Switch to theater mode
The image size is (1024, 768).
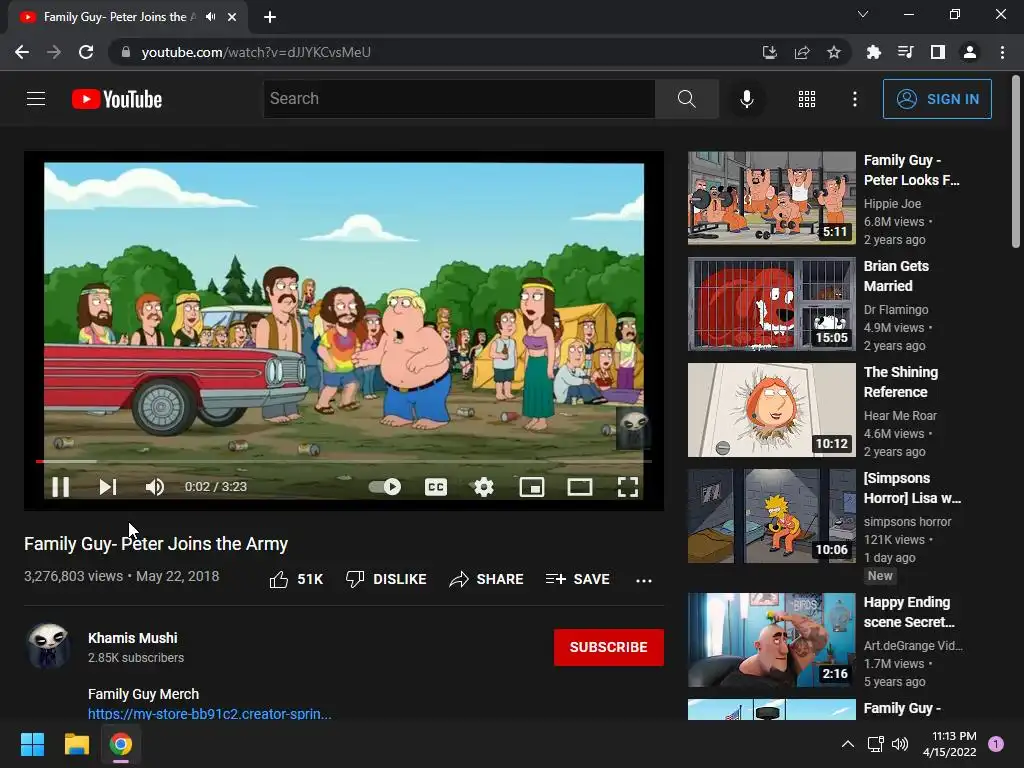pos(580,487)
